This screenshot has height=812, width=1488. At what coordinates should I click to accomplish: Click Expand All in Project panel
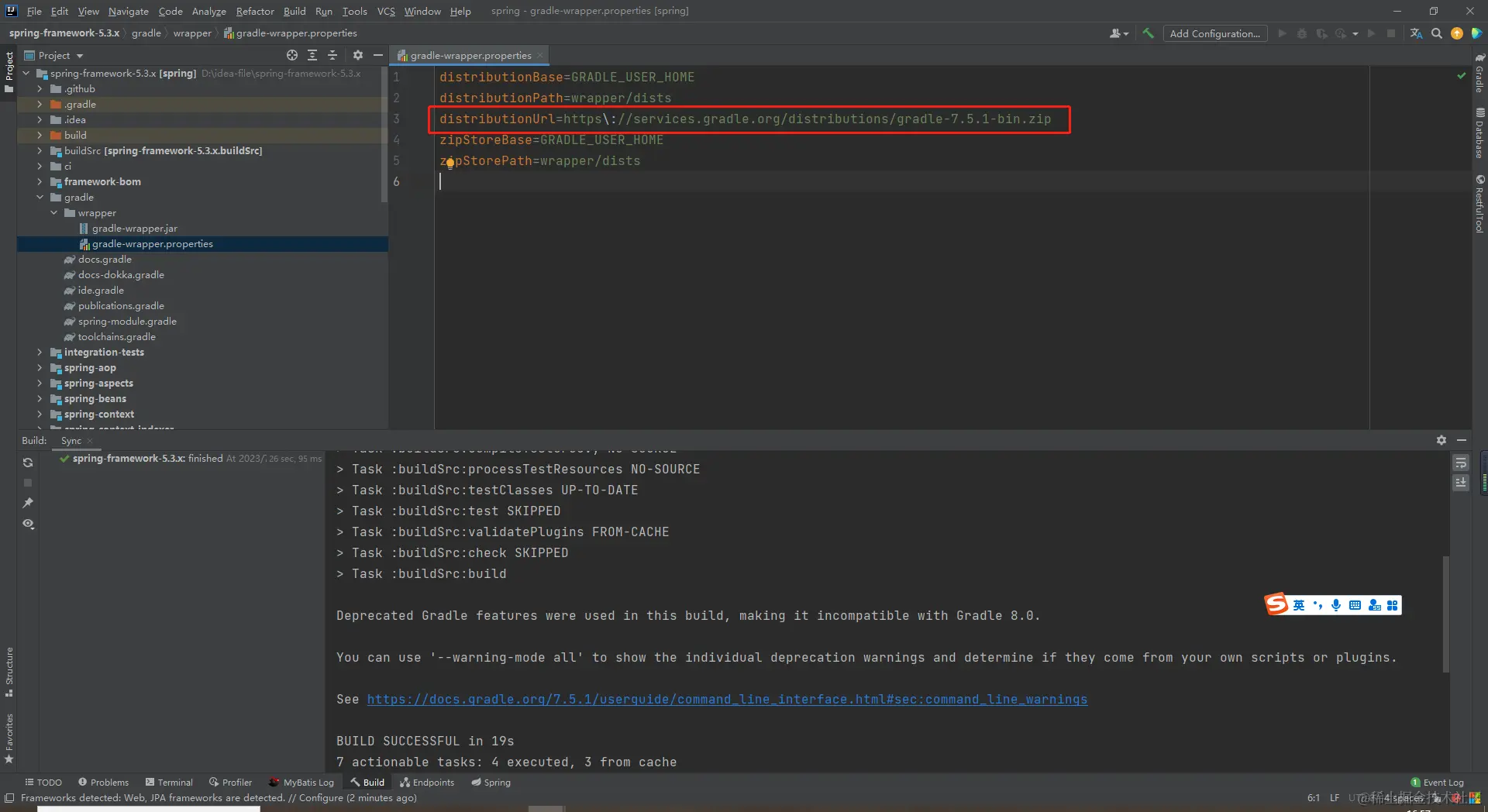[312, 55]
